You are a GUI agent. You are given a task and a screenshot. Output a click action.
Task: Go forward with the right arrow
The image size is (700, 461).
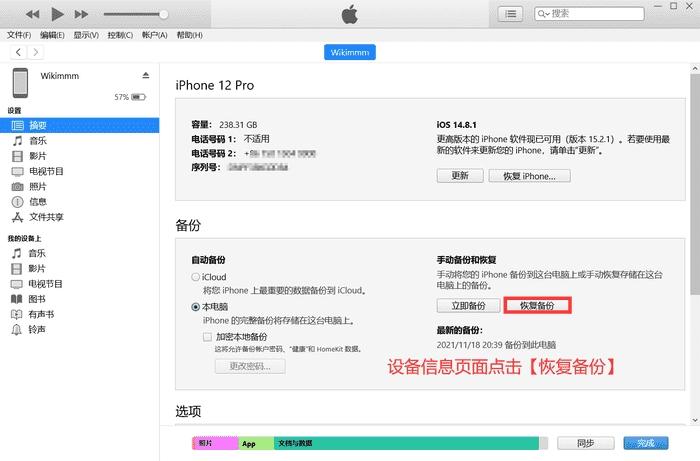[36, 52]
